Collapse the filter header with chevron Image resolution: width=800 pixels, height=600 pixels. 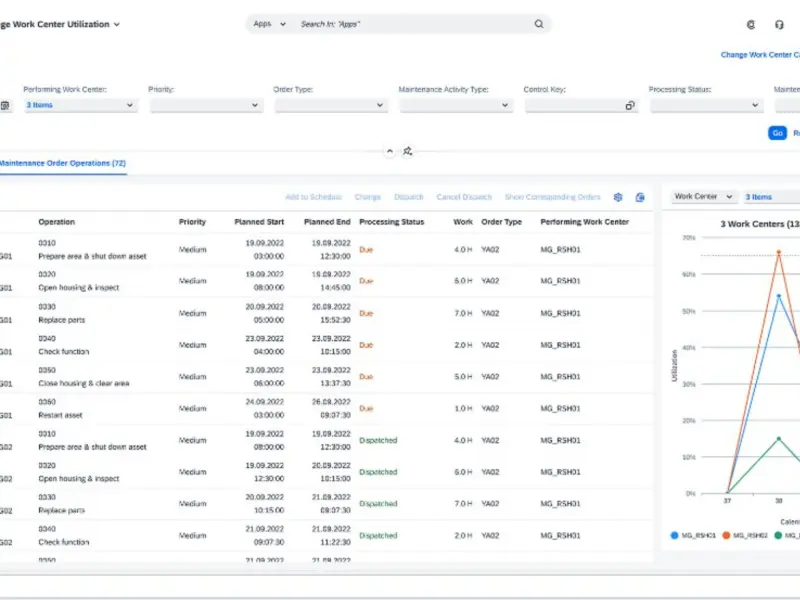pos(390,151)
